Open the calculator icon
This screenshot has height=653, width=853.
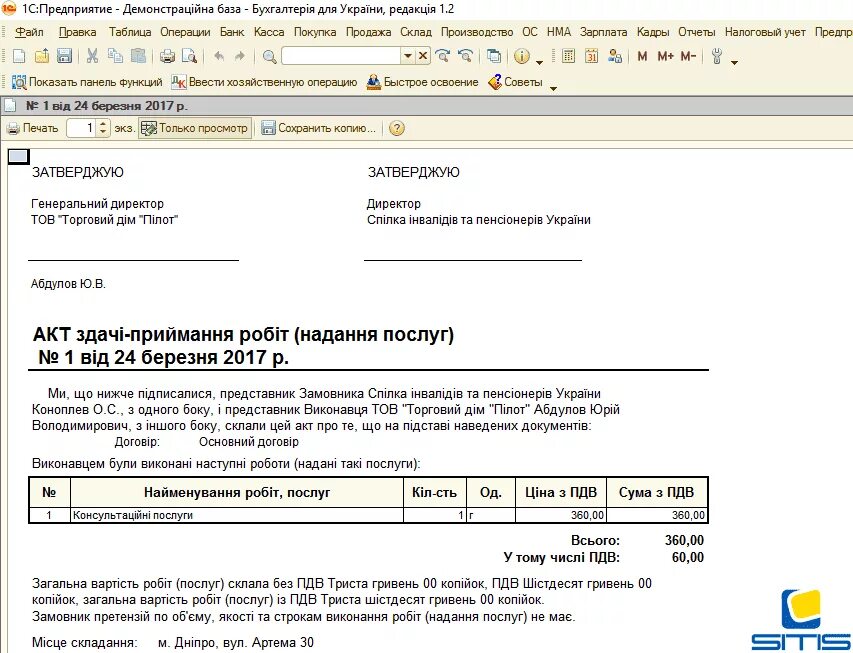tap(568, 56)
